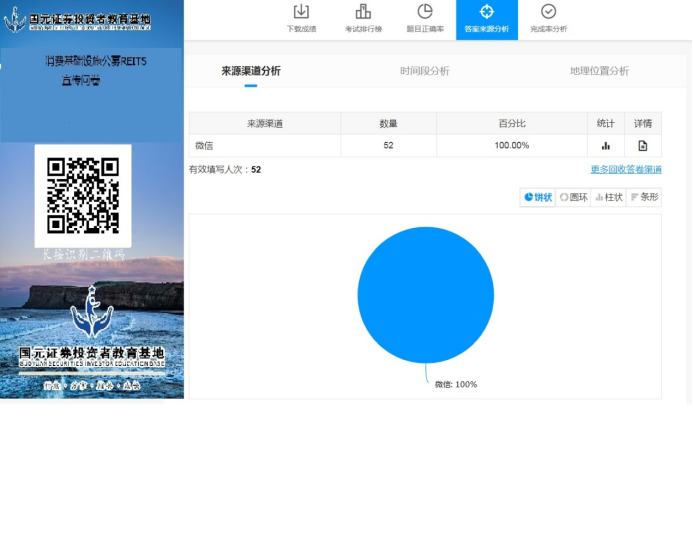Switch chart to 圆环 donut view
The image size is (693, 546).
pyautogui.click(x=574, y=197)
